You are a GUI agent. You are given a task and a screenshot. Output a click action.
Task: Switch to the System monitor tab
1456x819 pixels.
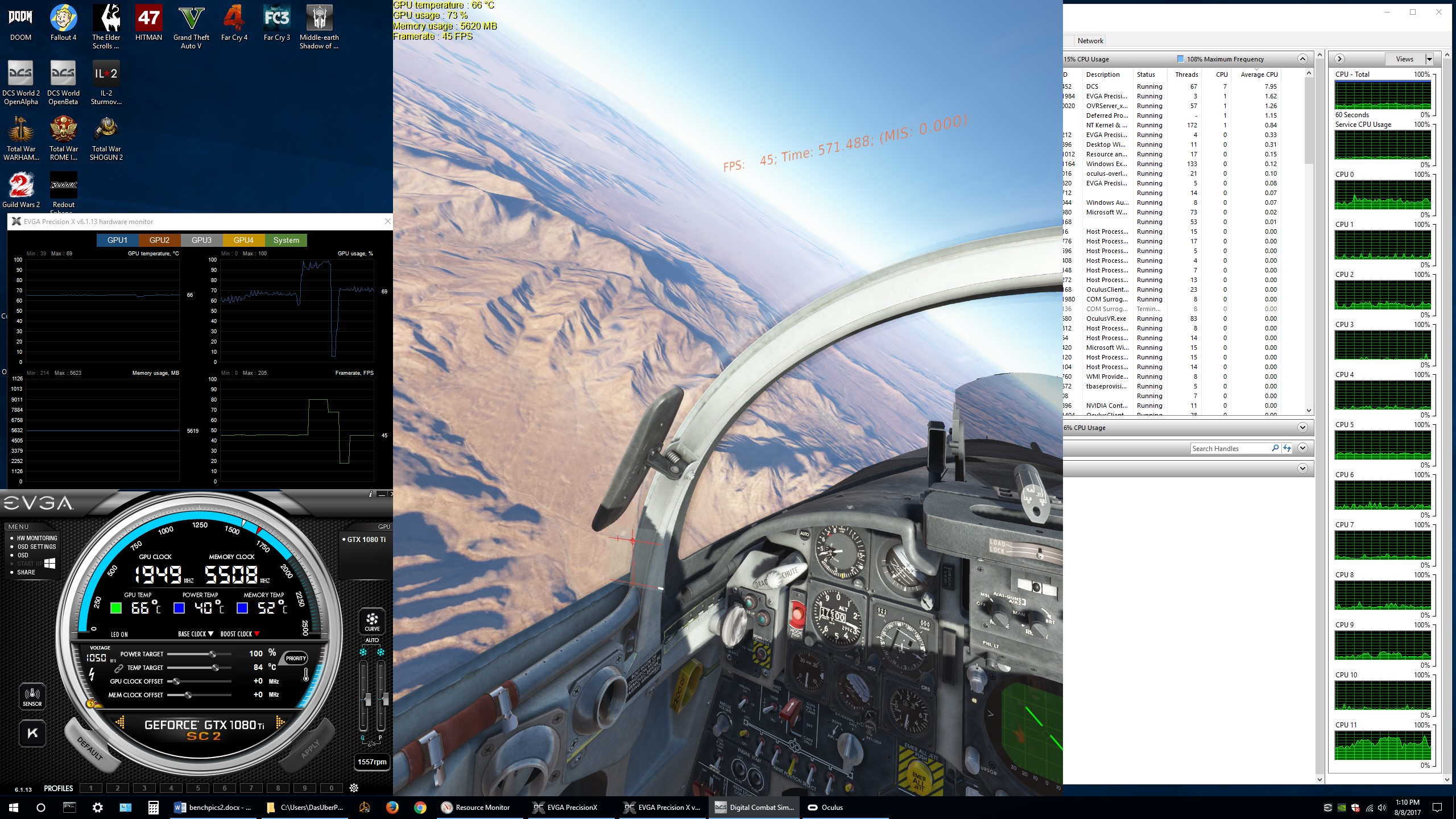tap(286, 240)
